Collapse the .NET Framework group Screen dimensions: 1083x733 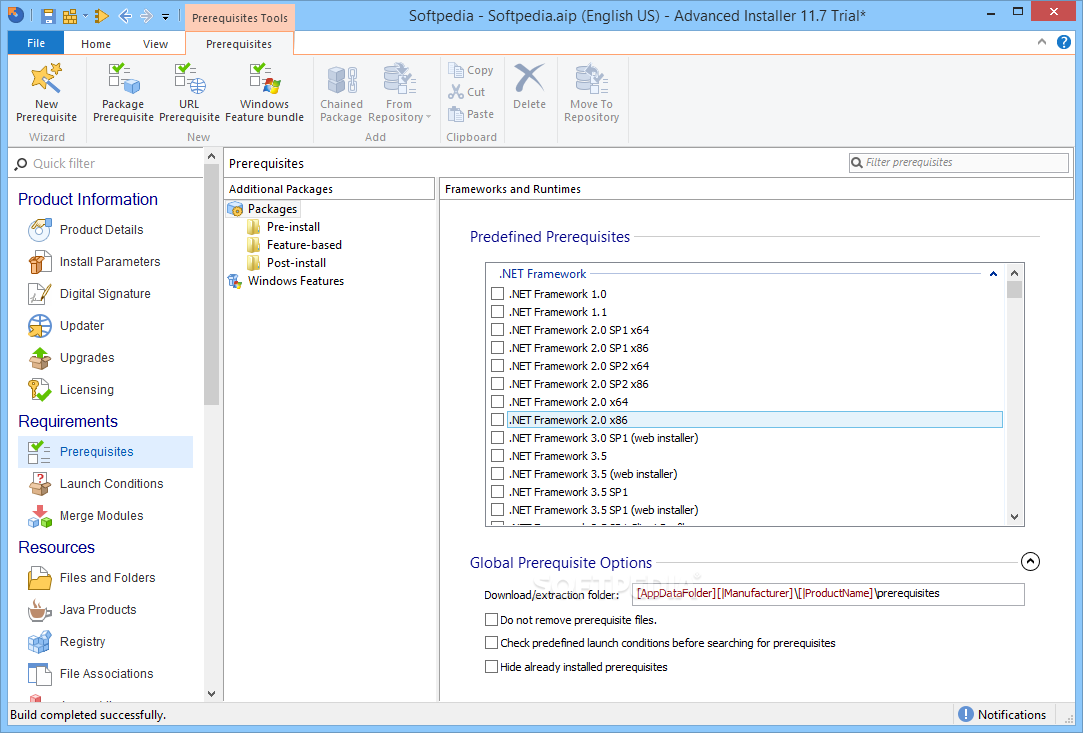point(993,274)
